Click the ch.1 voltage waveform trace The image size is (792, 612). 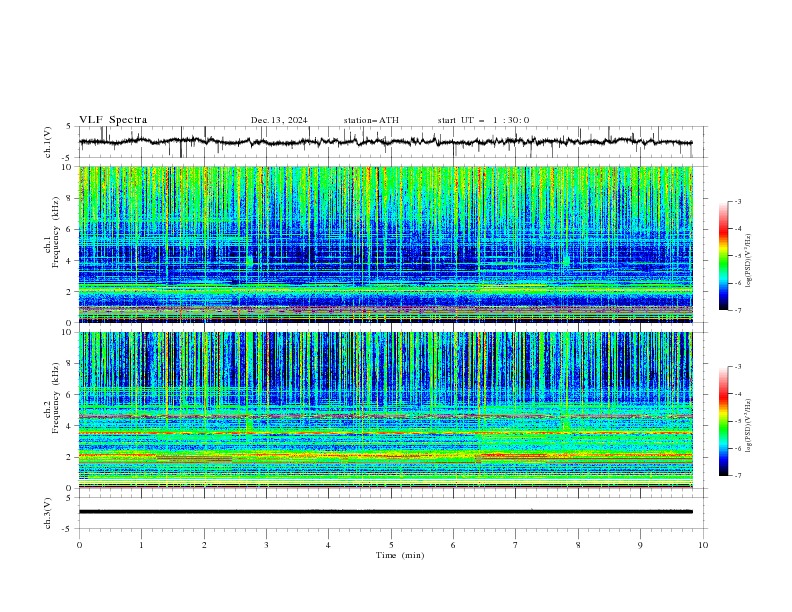pos(386,142)
